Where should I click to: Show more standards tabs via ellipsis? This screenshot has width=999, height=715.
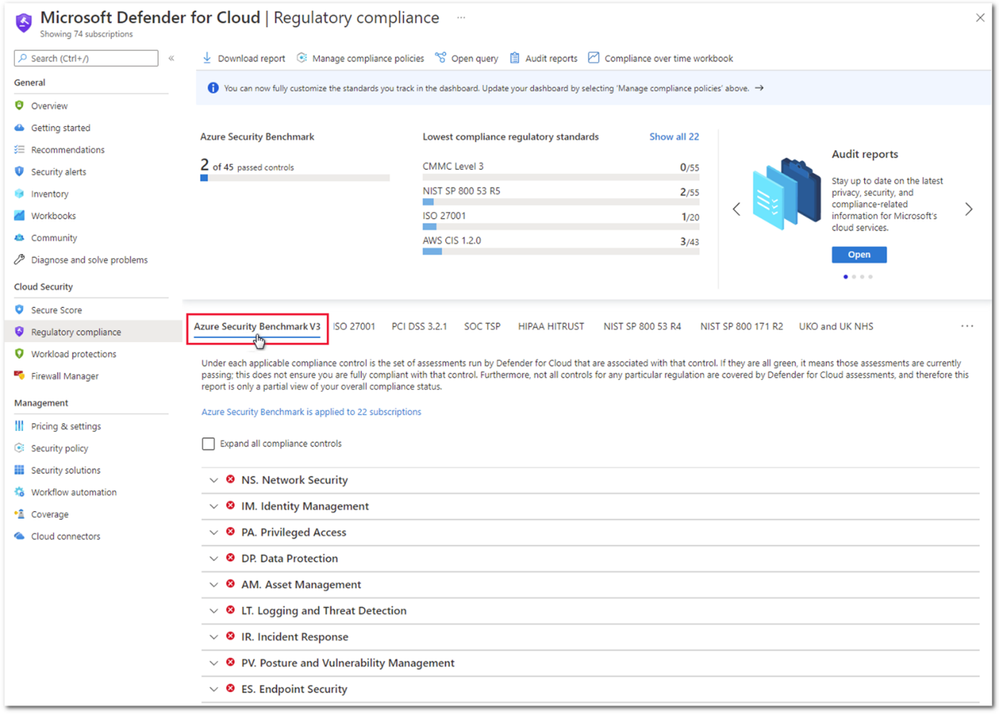[x=967, y=326]
